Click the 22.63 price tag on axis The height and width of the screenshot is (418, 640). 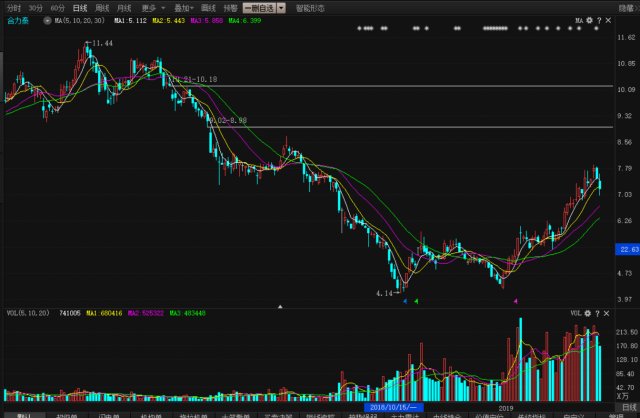tap(628, 248)
